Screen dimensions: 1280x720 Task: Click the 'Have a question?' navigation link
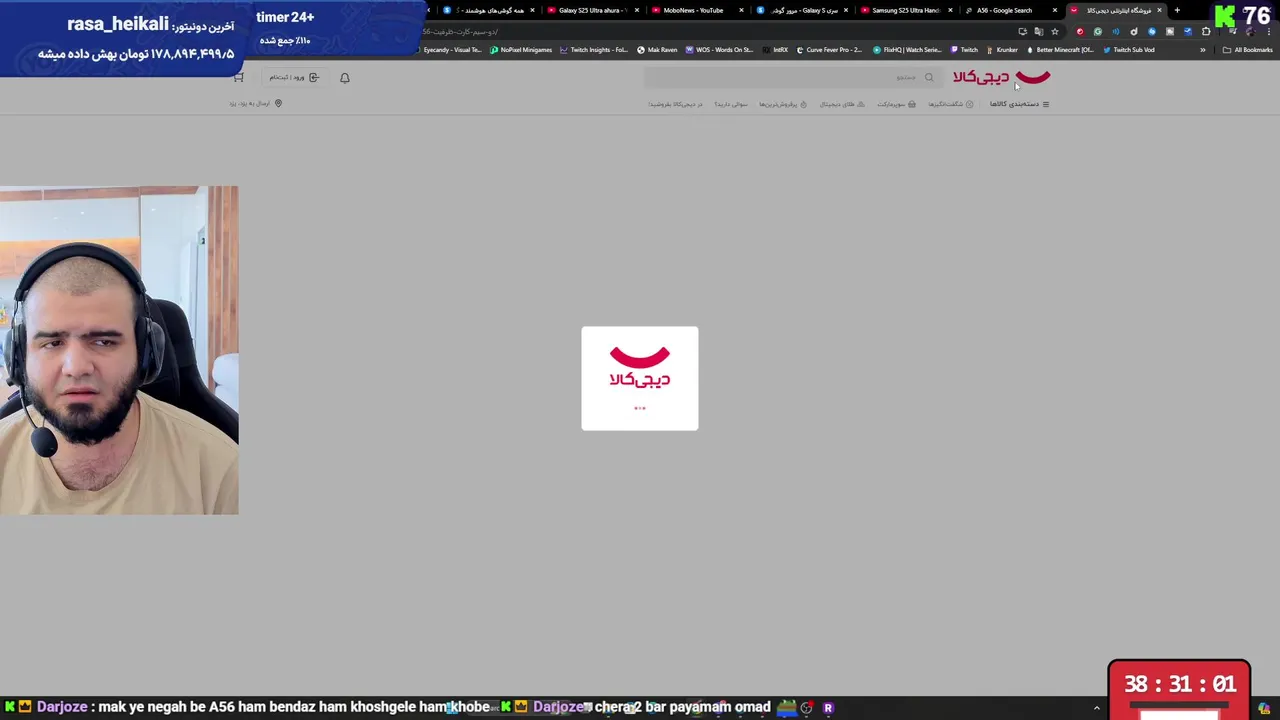point(730,104)
